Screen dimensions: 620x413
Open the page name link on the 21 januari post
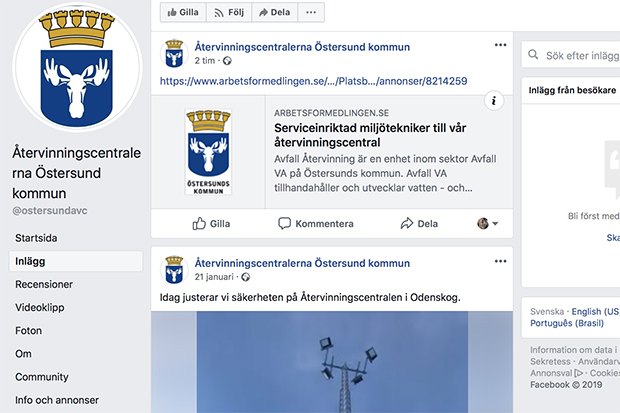pos(302,263)
